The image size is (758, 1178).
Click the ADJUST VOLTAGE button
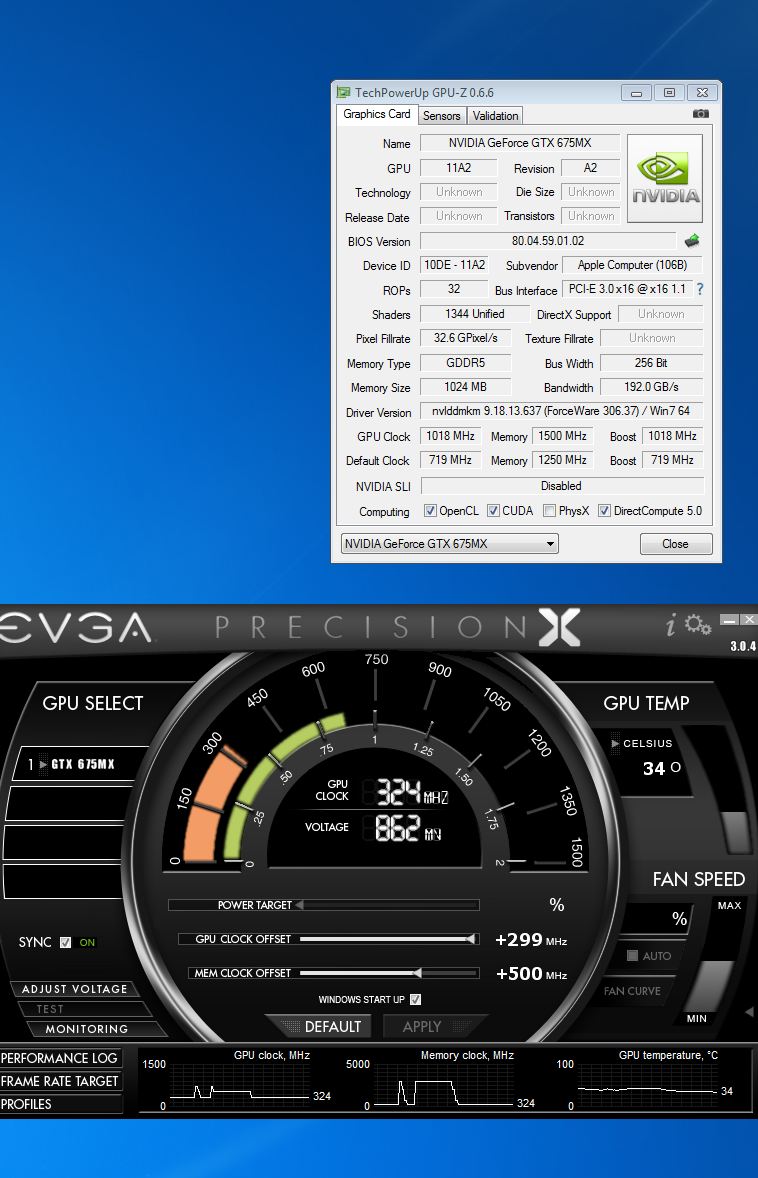click(74, 989)
